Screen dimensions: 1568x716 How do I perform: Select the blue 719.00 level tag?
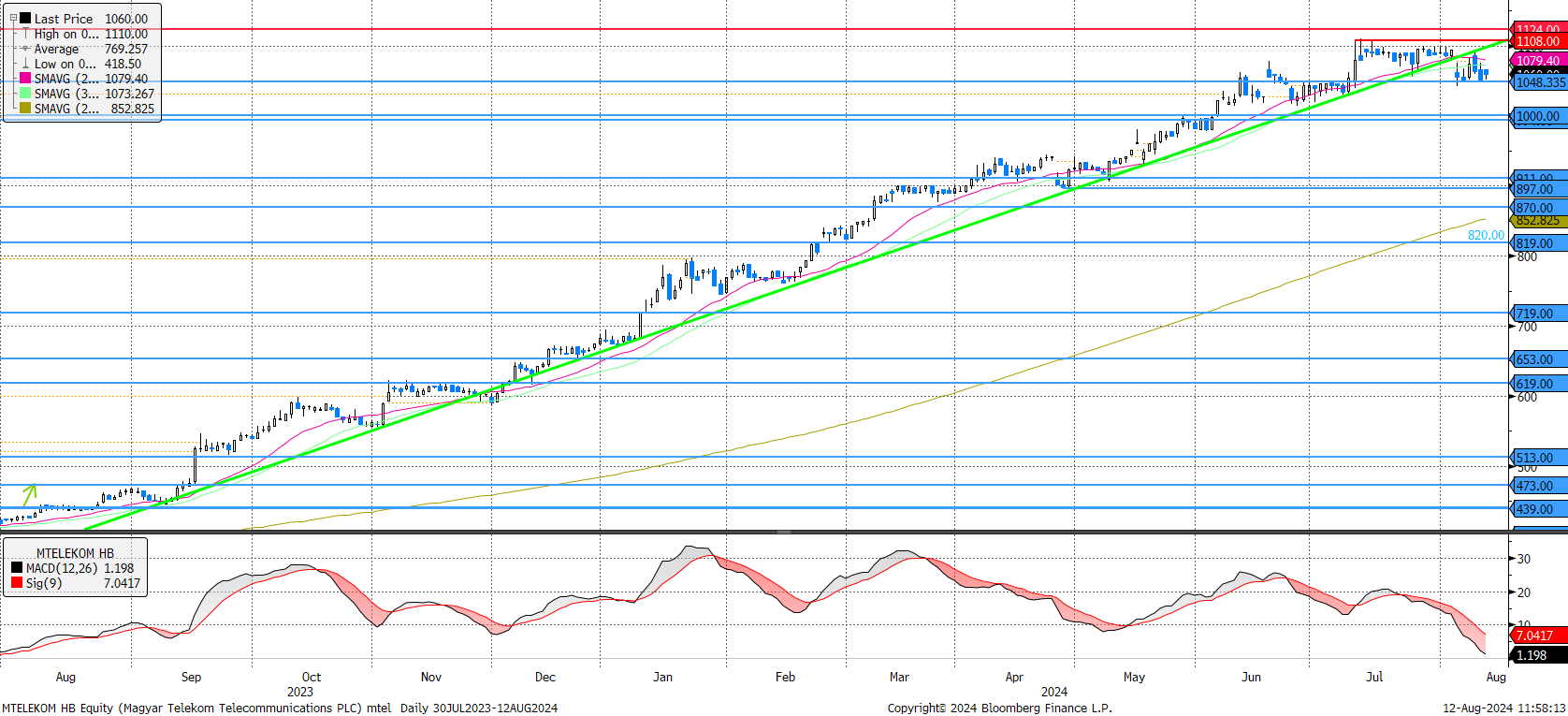[1539, 314]
